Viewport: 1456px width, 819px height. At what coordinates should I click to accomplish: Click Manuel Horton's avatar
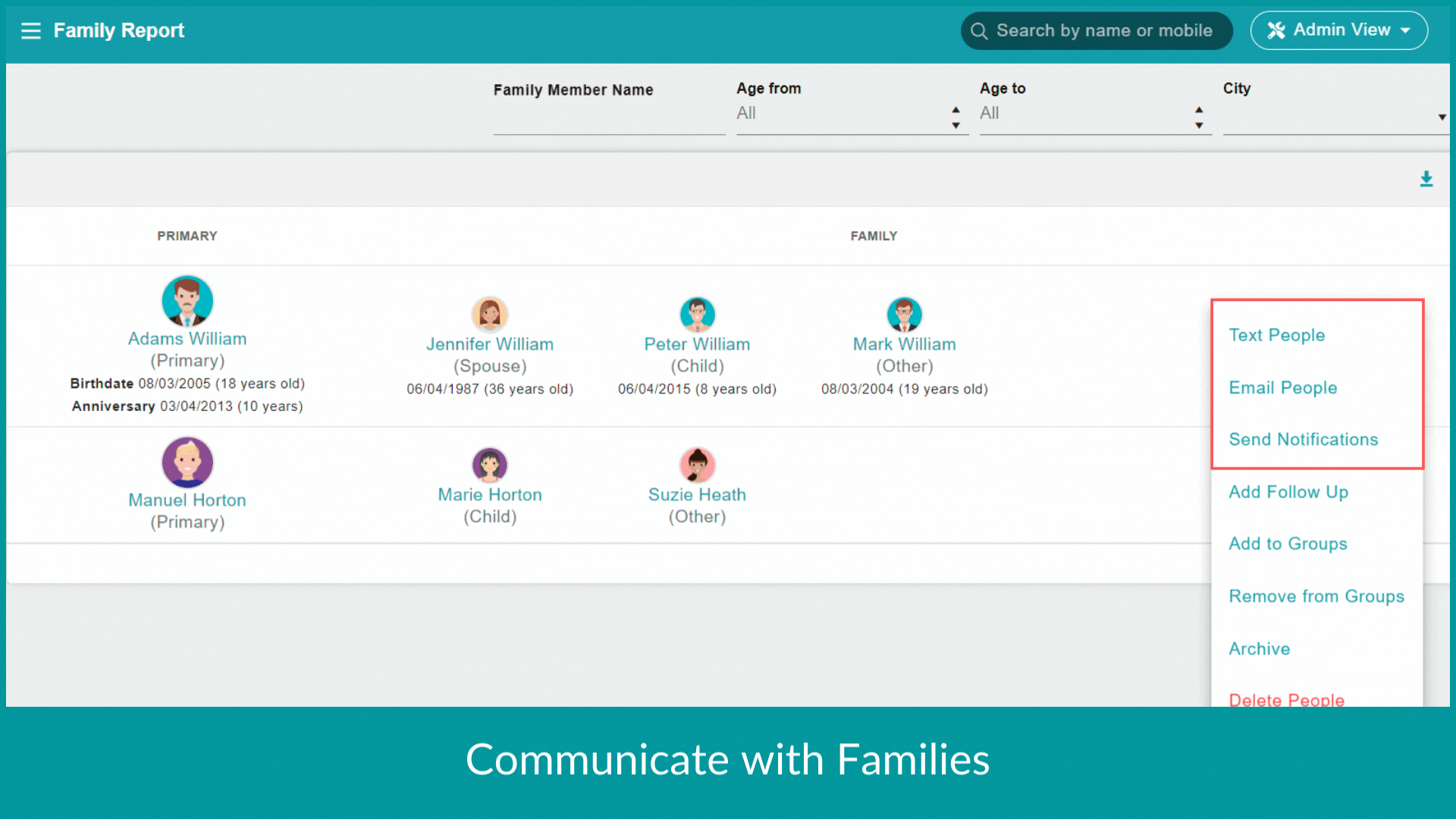coord(187,463)
